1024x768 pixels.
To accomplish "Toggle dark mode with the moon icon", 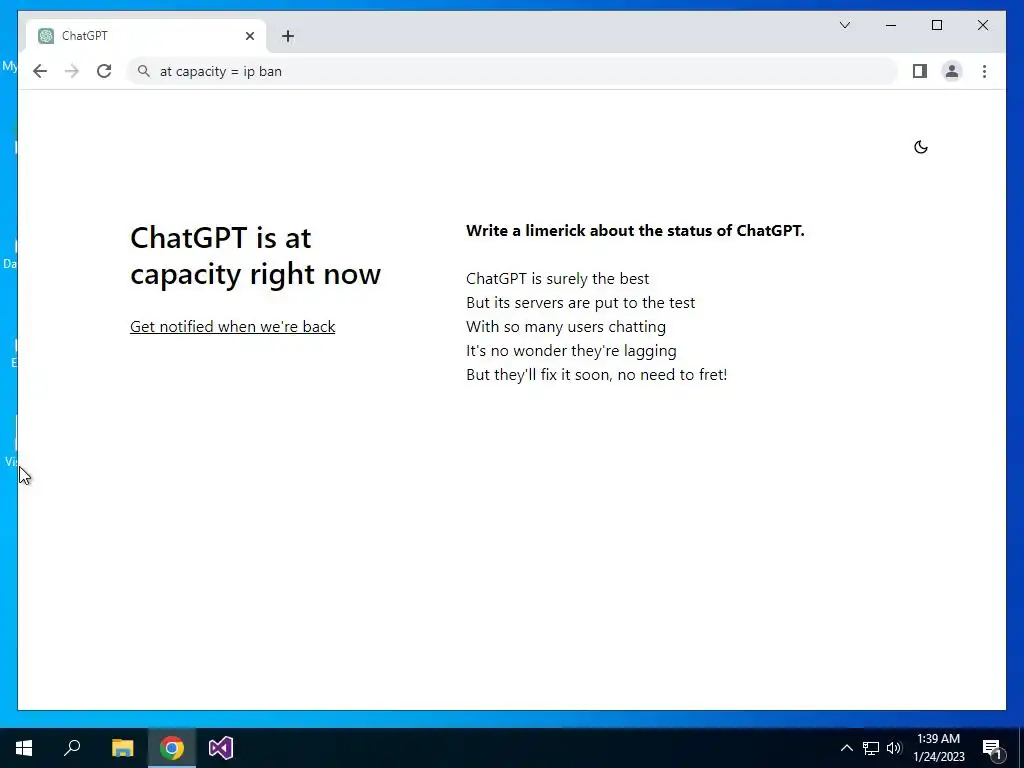I will coord(921,147).
